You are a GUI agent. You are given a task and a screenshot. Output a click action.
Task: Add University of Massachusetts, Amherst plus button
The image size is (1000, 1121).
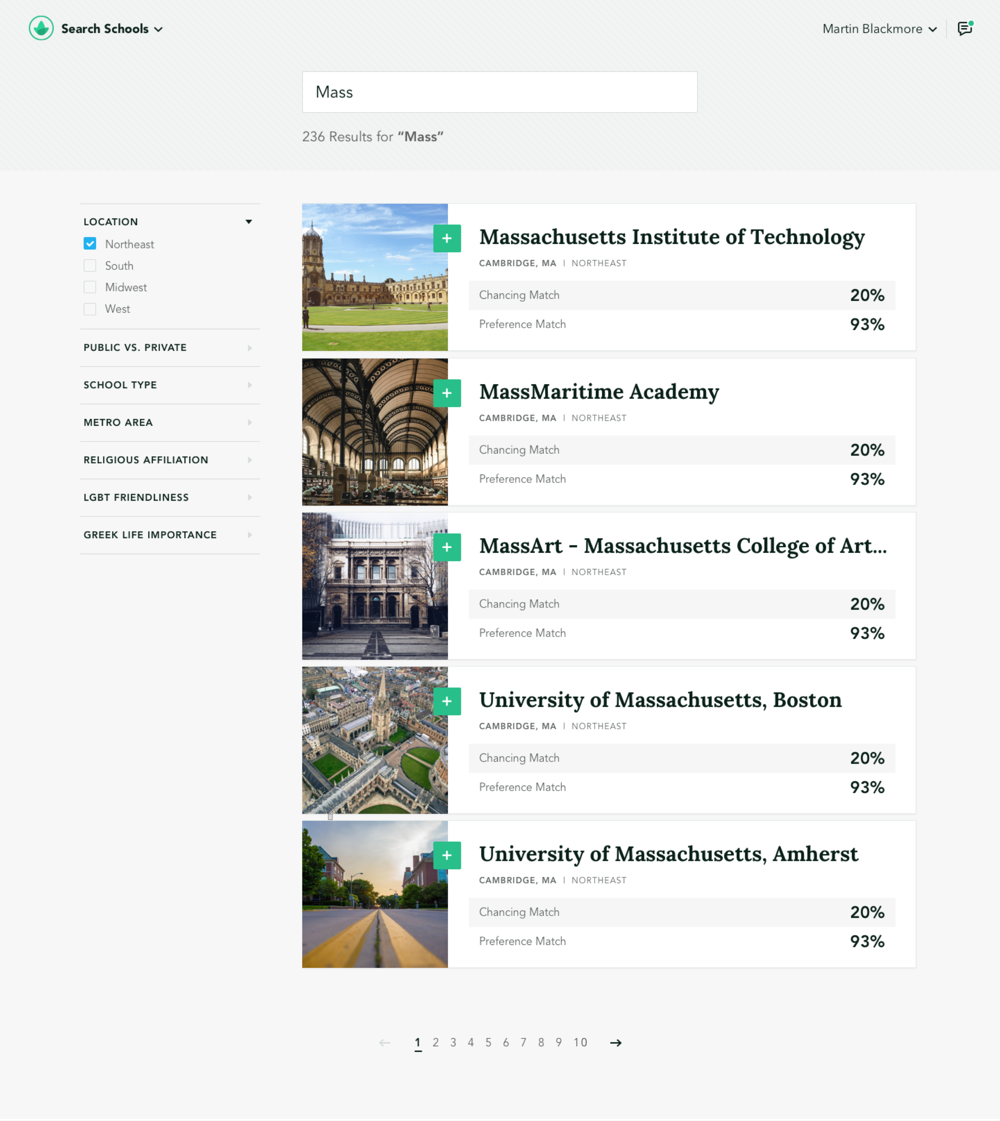(447, 856)
